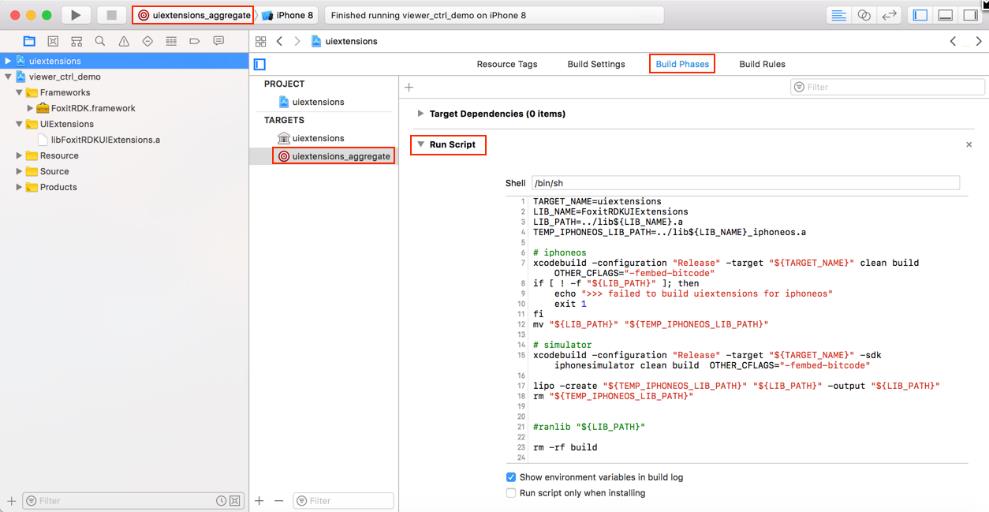Show the Version editor arrows icon

tap(889, 16)
